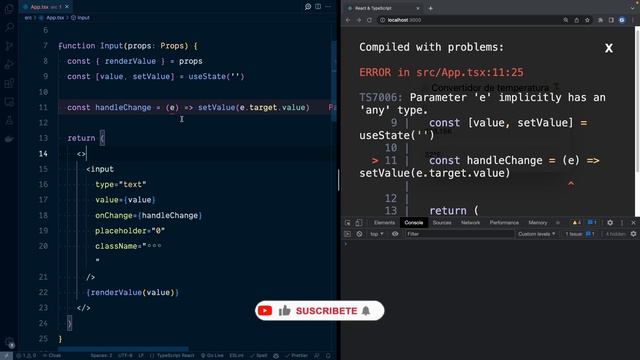640x360 pixels.
Task: Select the React & TypeScript browser tab
Action: 383,8
